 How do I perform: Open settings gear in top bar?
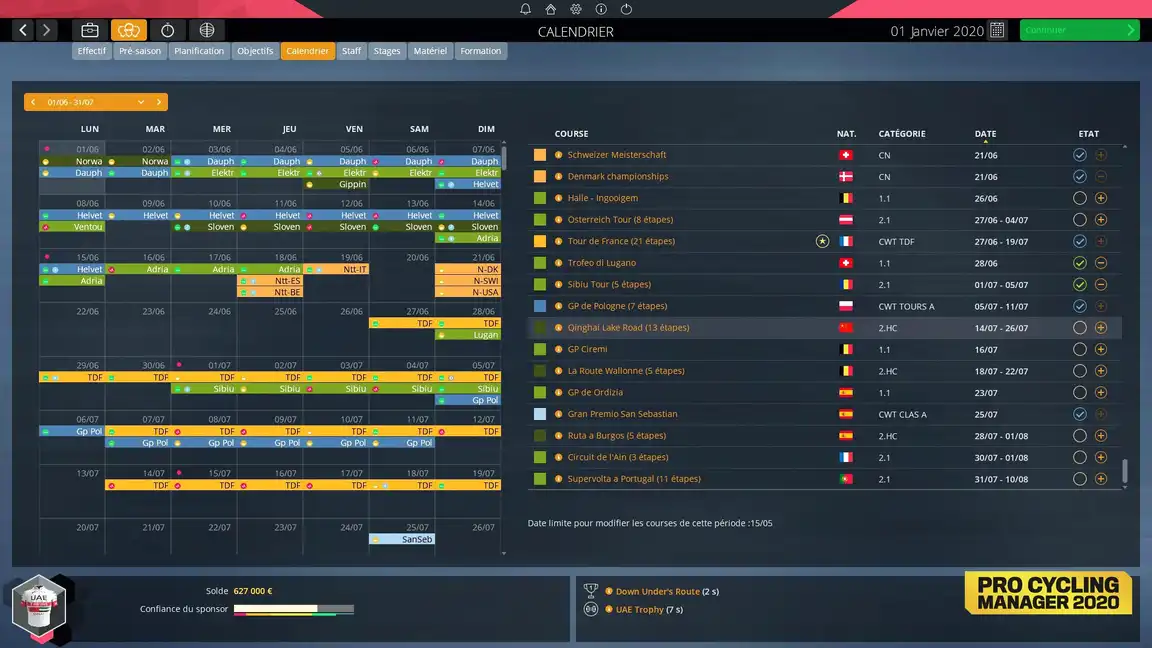point(576,9)
